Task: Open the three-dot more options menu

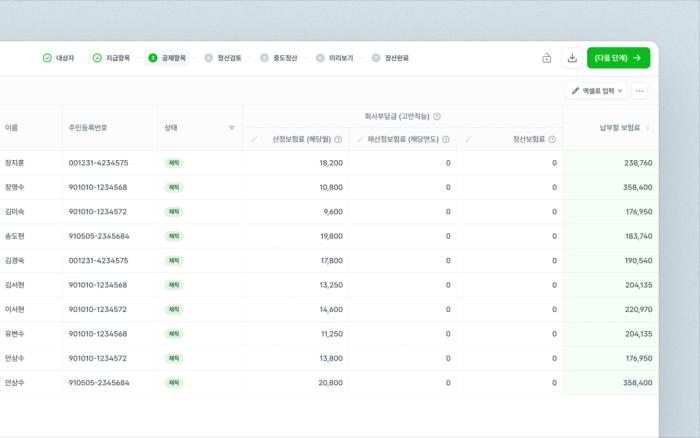Action: (x=639, y=91)
